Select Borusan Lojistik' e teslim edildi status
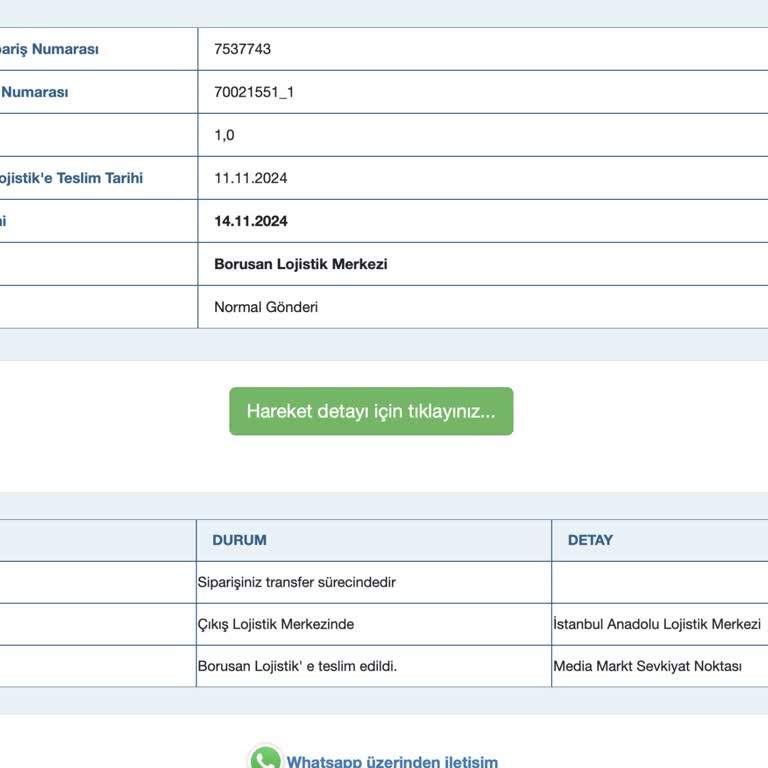Image resolution: width=768 pixels, height=768 pixels. (x=297, y=666)
